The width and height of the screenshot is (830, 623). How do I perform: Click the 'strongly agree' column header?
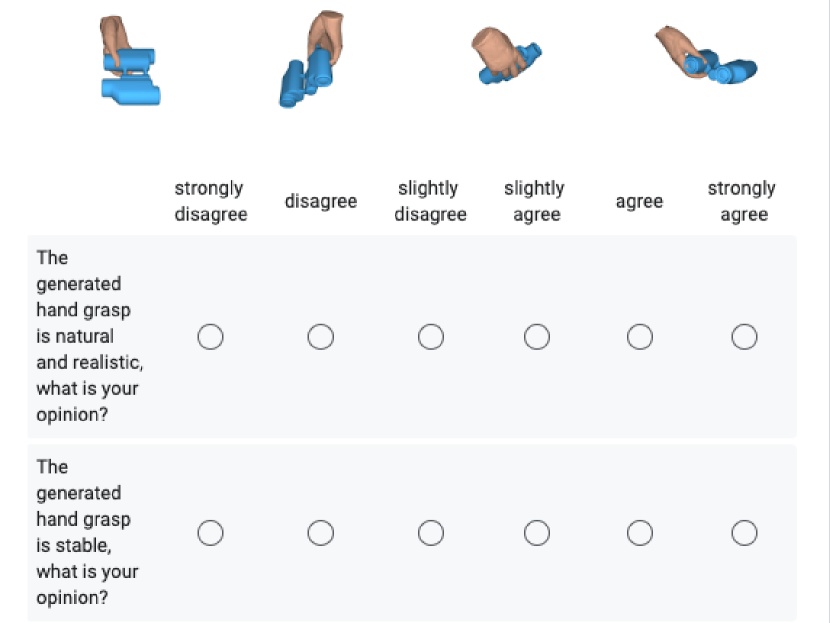coord(742,201)
